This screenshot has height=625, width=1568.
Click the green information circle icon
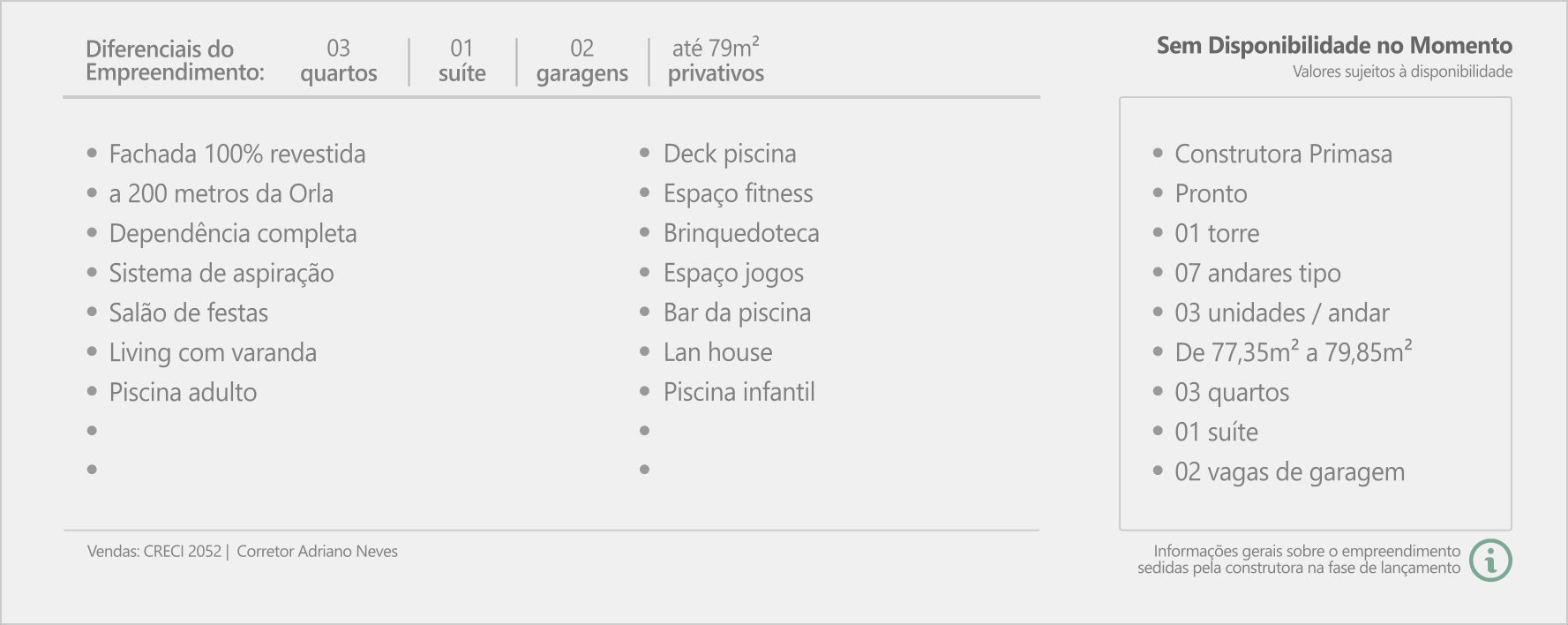pos(1491,560)
